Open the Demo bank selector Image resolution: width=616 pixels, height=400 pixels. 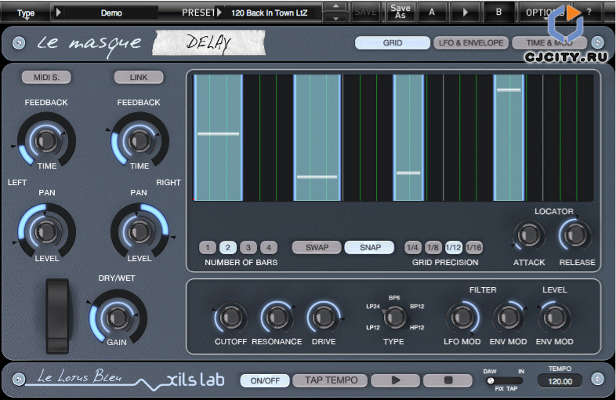click(111, 13)
